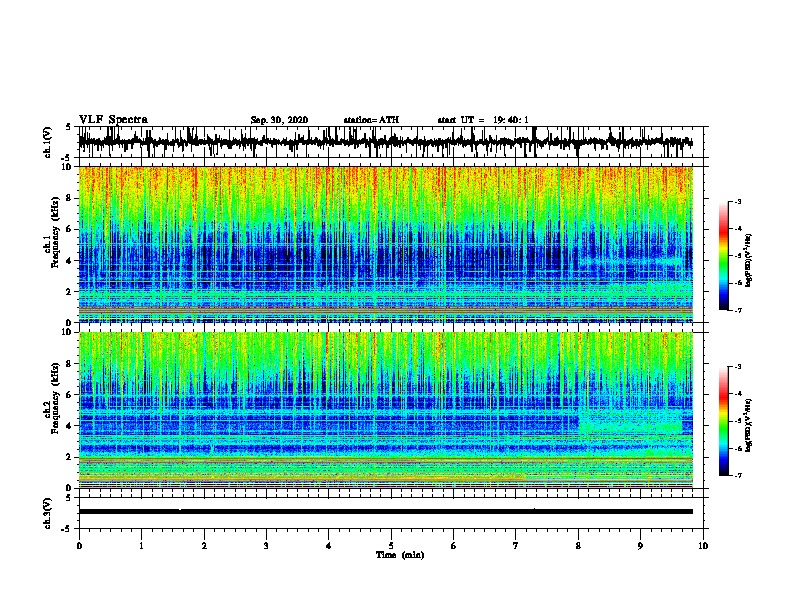Click the ch.1 spectrogram "10" kHz tick label
792x612 pixels.
68,167
